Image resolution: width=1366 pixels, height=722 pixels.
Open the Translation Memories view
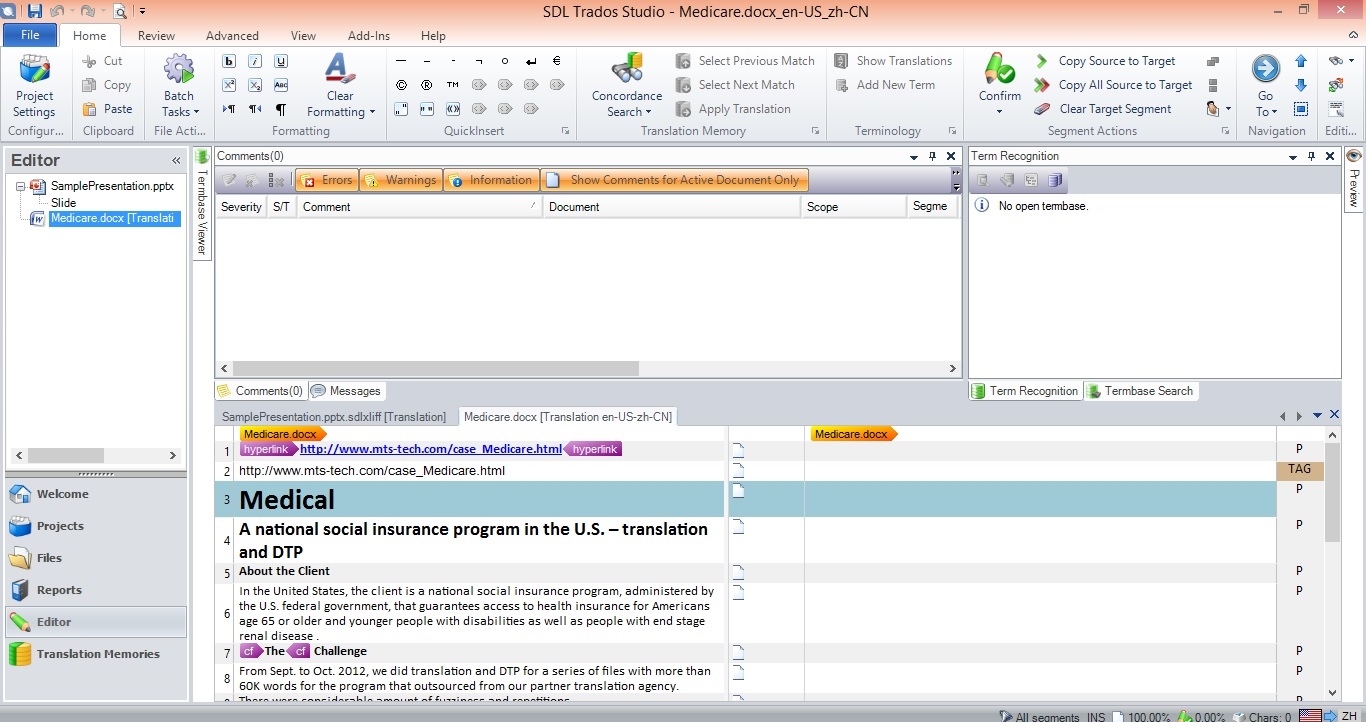point(96,654)
